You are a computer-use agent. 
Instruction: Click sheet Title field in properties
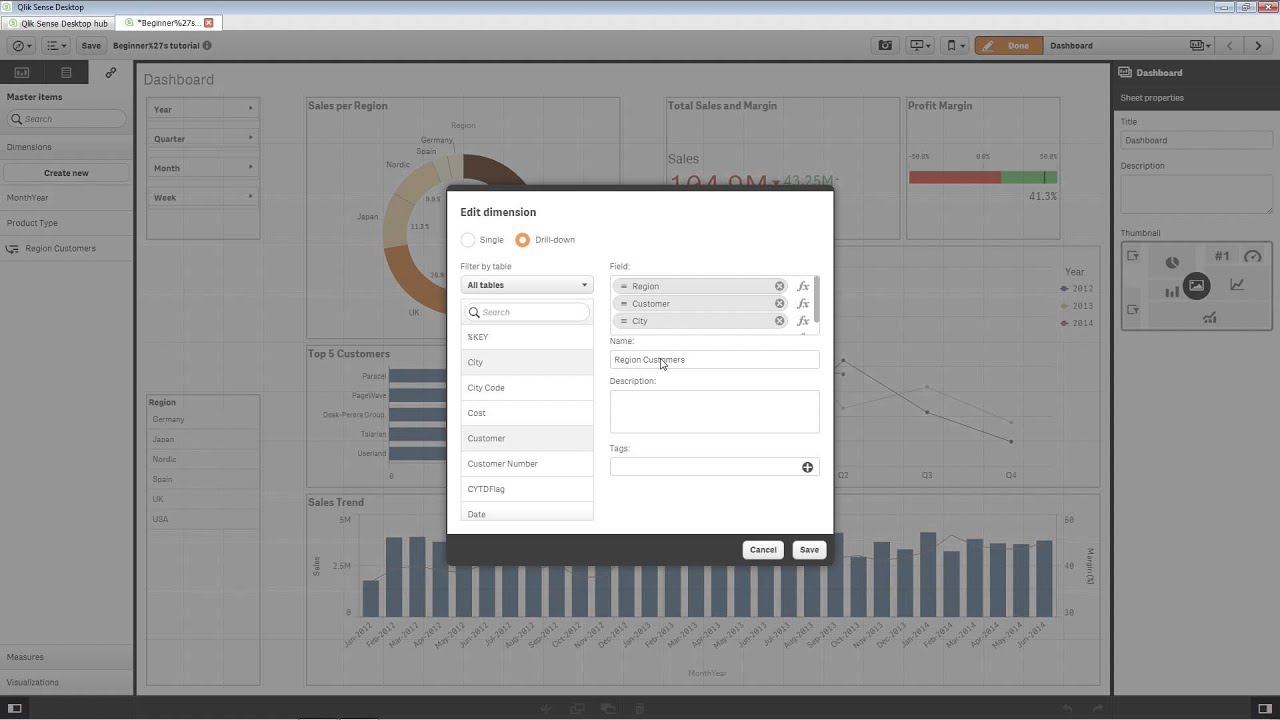click(1196, 140)
